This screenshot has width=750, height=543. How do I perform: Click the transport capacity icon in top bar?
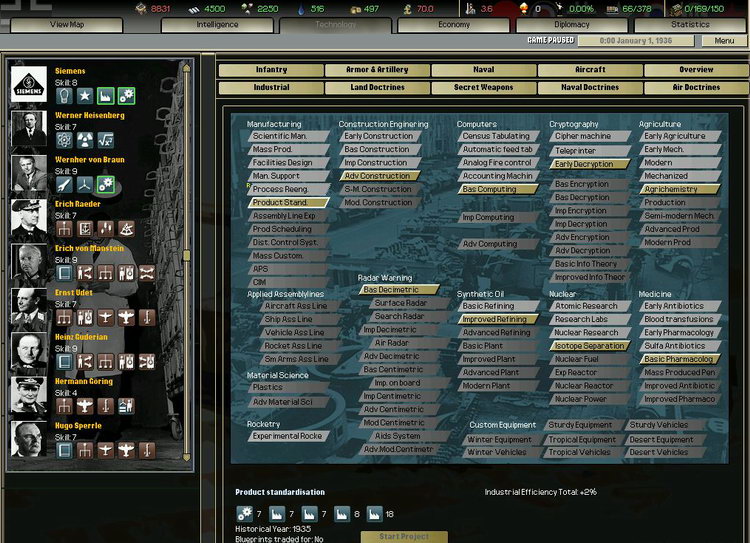pos(612,9)
